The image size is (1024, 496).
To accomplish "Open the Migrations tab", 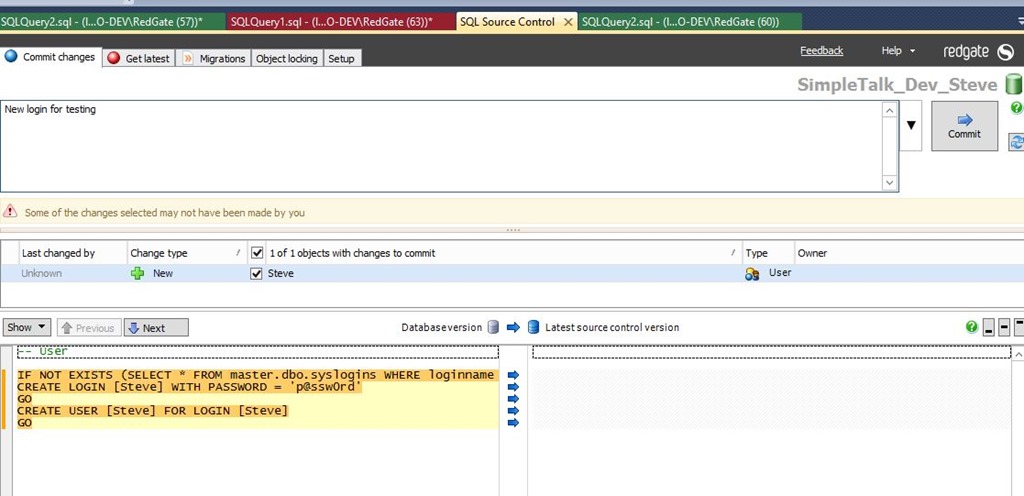I will [214, 58].
